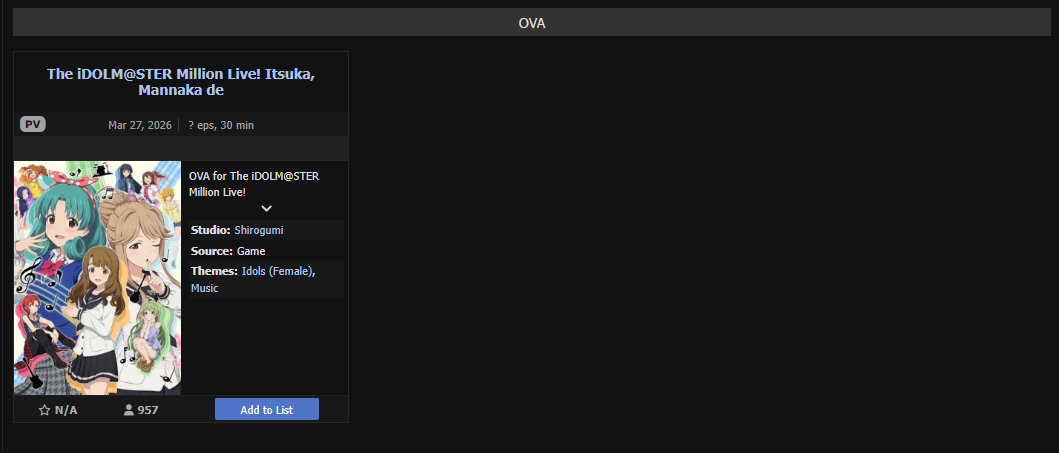Click the N/A score value
Viewport: 1059px width, 453px height.
(66, 410)
